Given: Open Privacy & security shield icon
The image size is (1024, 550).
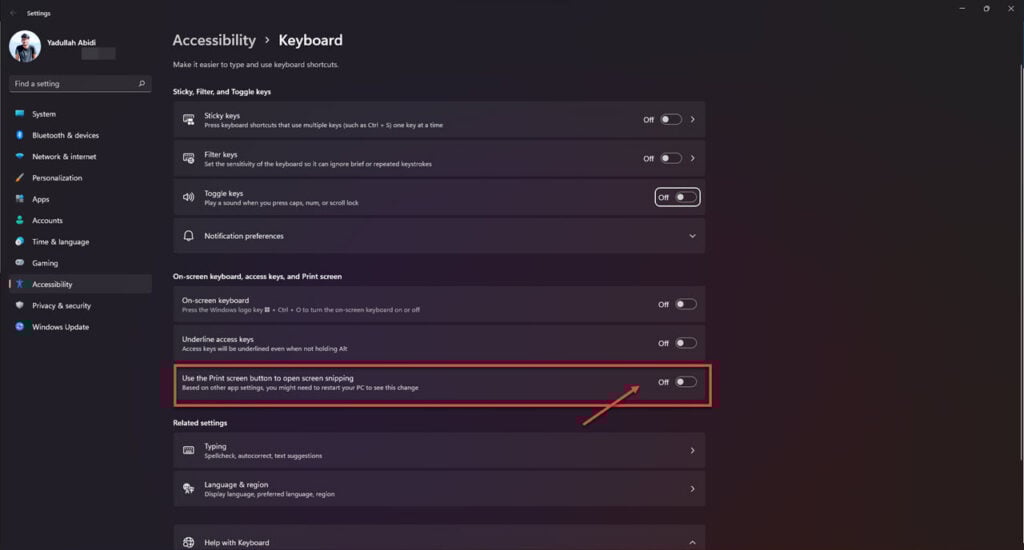Looking at the screenshot, I should pos(20,305).
